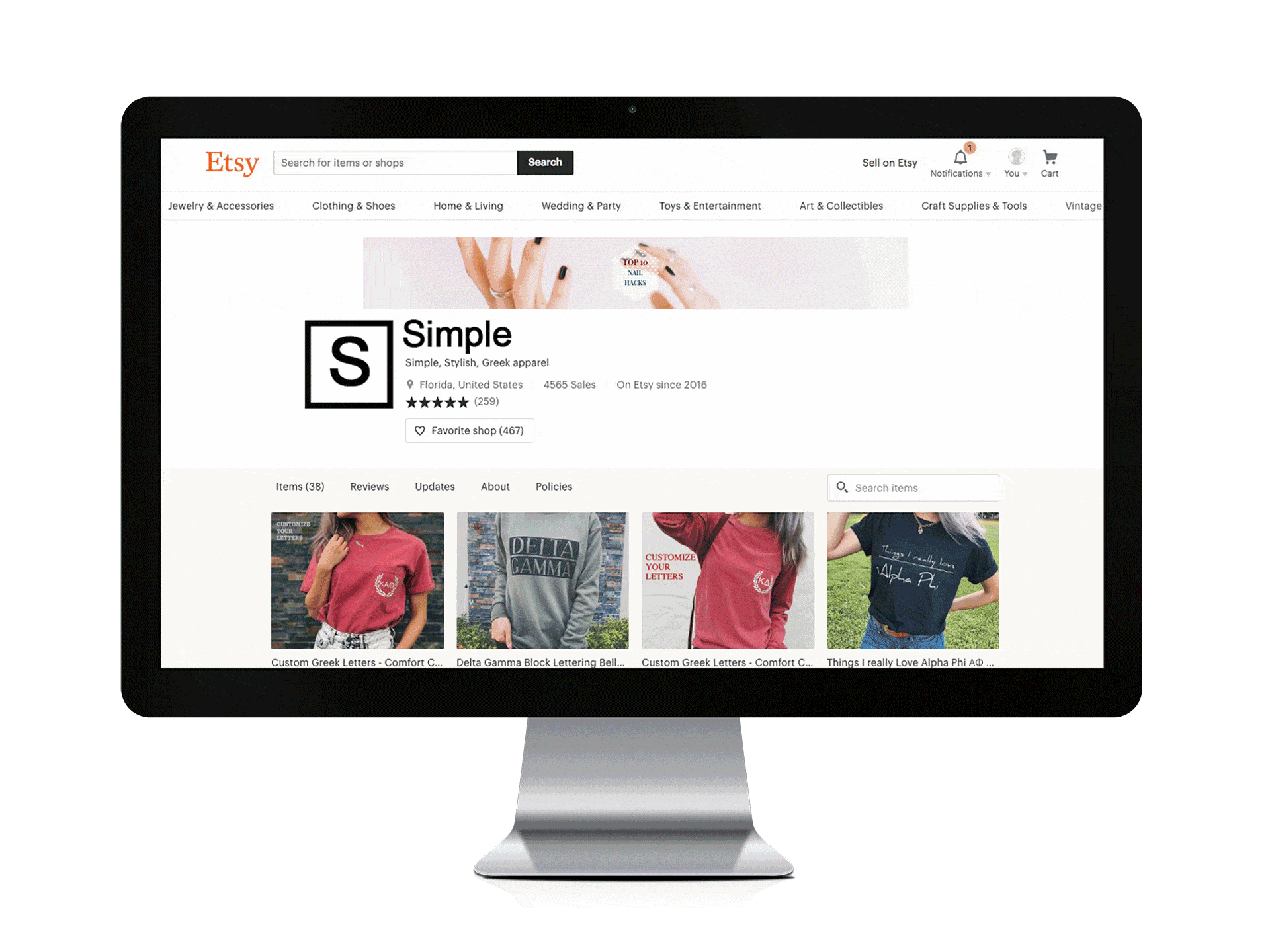Click the Updates tab item

pos(435,486)
